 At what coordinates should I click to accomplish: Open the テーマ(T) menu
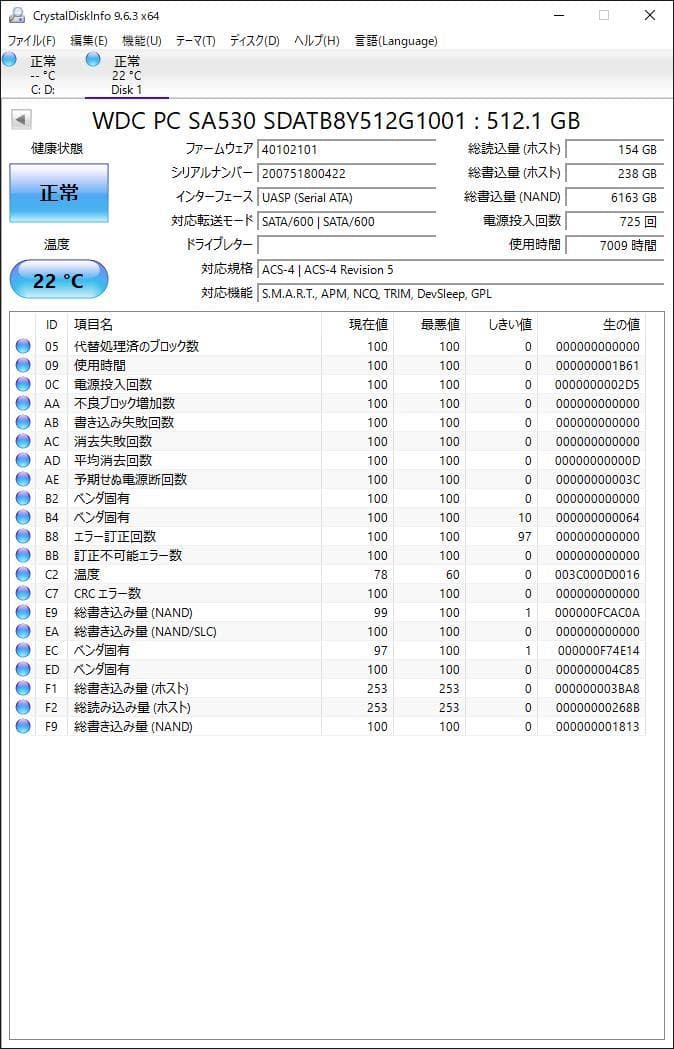coord(195,41)
